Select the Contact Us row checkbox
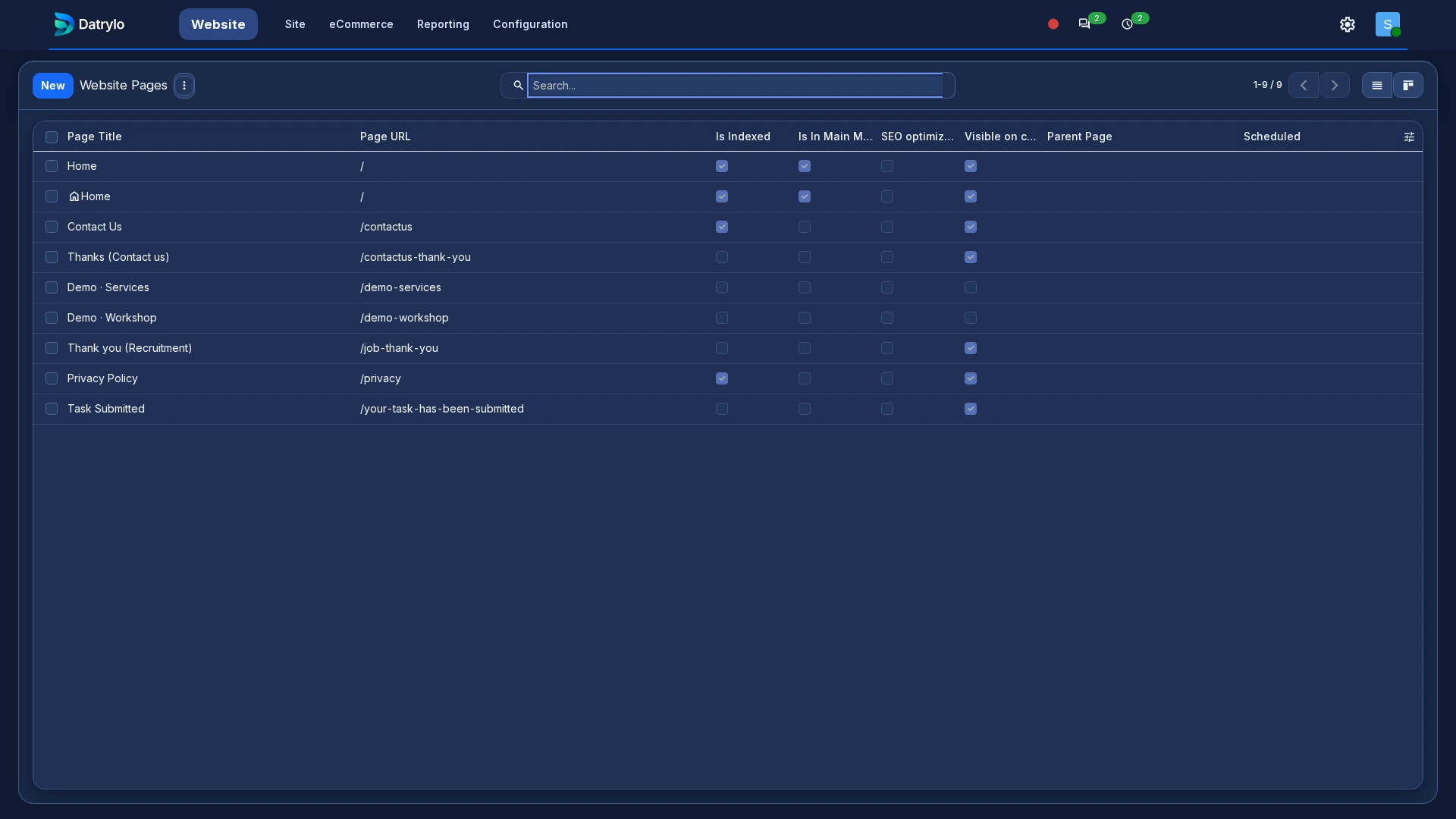1456x819 pixels. [52, 227]
